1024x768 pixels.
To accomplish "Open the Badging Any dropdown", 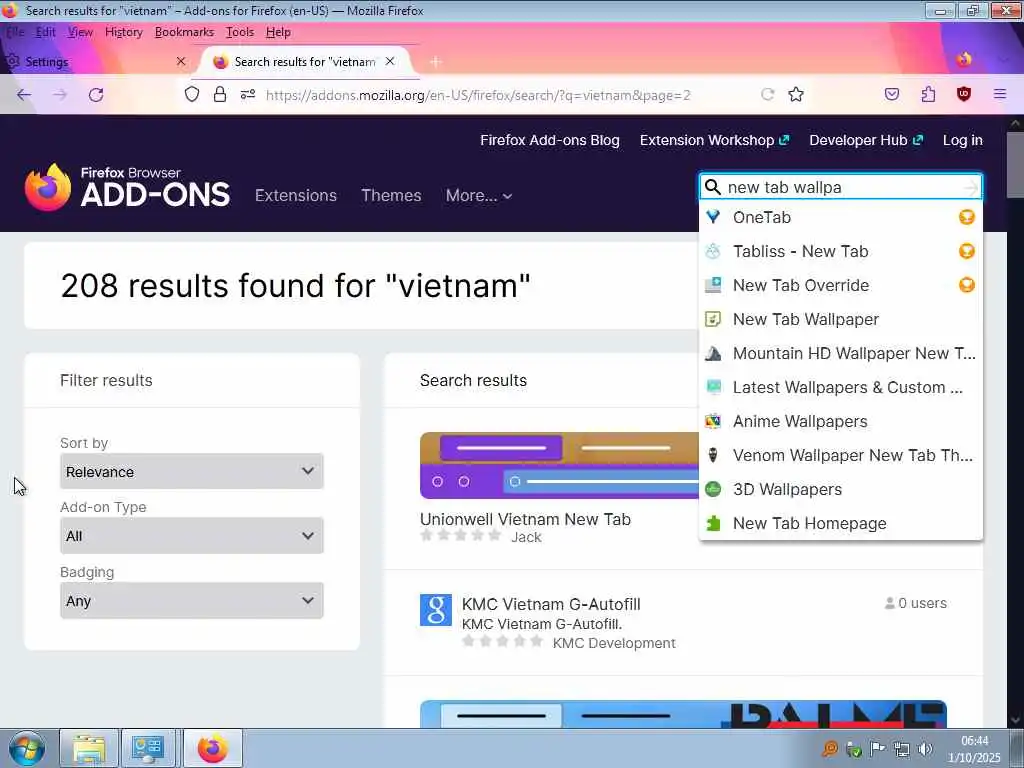I will tap(191, 601).
